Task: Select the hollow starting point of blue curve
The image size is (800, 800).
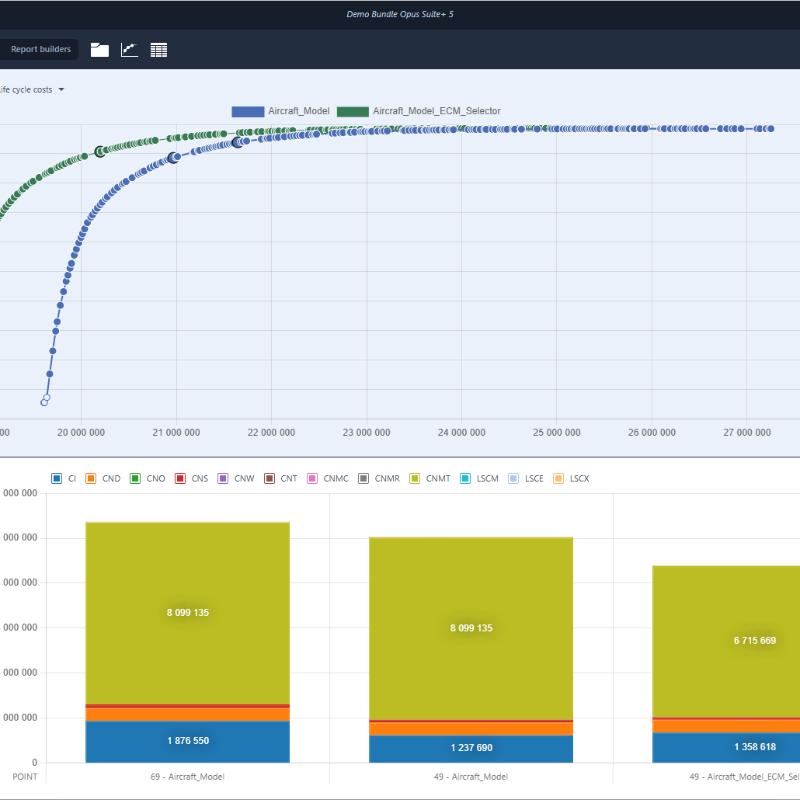Action: (x=44, y=403)
